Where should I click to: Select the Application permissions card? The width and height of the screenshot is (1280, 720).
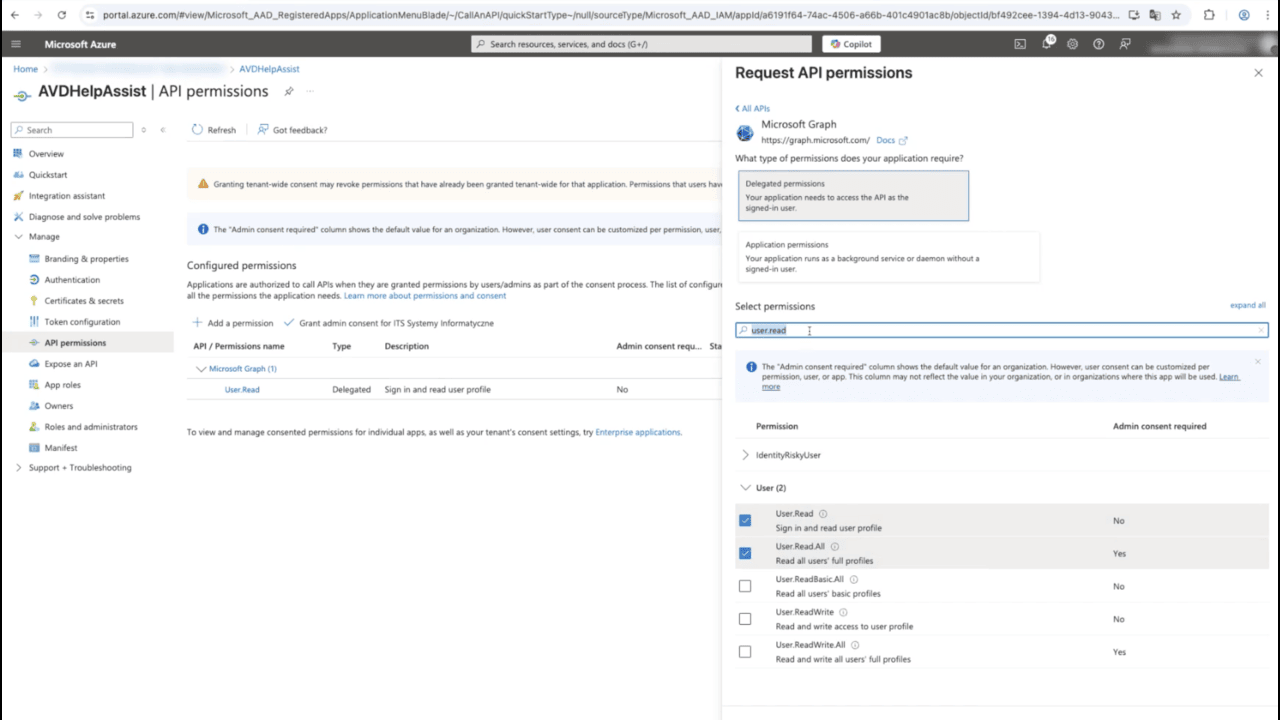click(x=888, y=256)
